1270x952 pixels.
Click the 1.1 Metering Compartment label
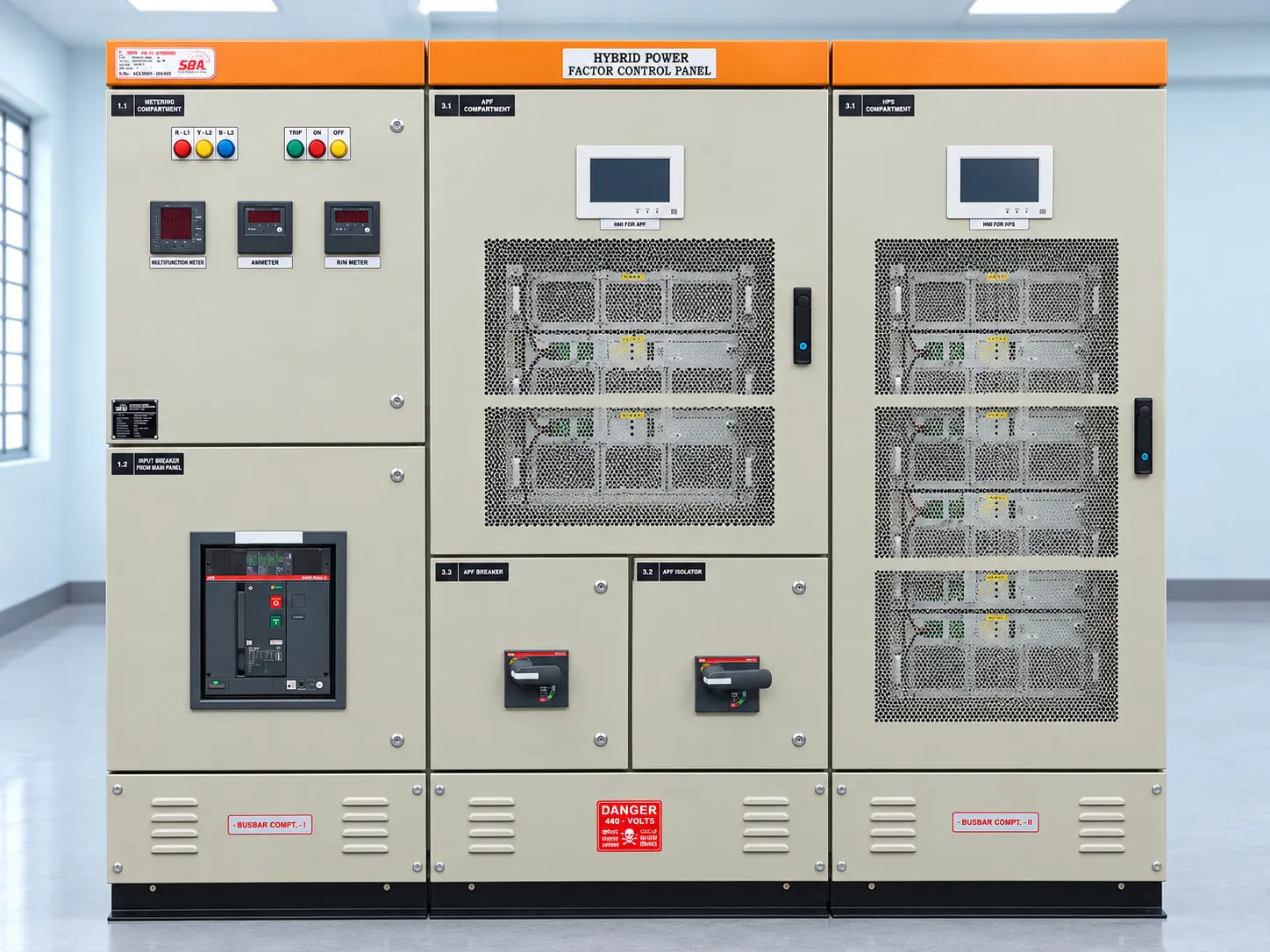click(x=147, y=106)
